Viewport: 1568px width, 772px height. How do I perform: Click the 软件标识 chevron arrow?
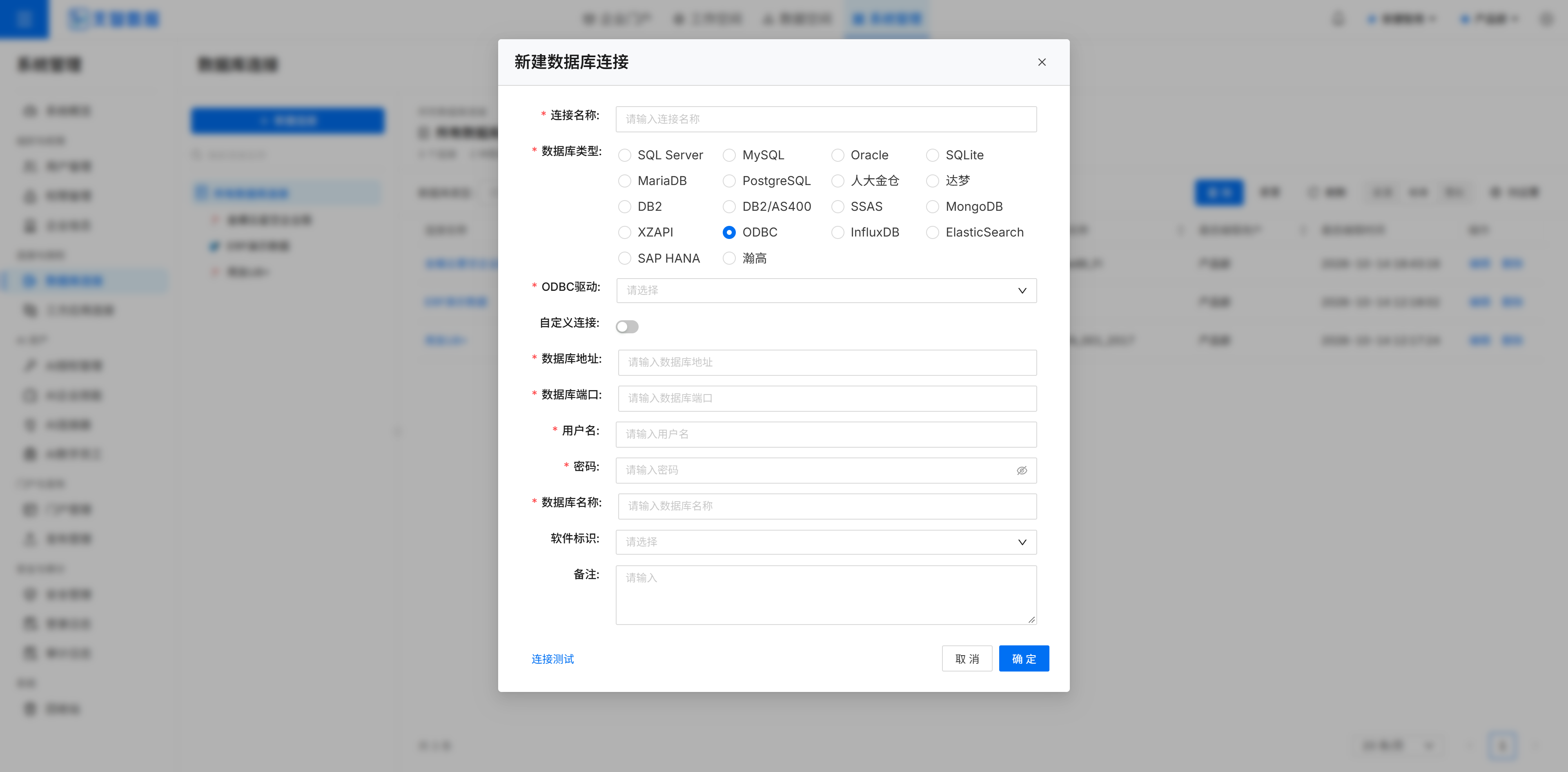1022,542
